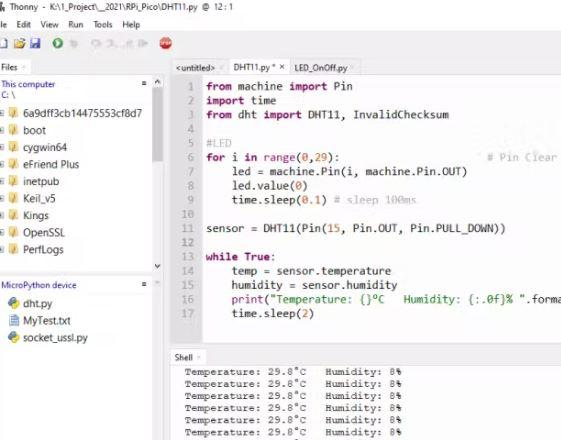Click the file list vertical scrollbar thumb

(157, 125)
